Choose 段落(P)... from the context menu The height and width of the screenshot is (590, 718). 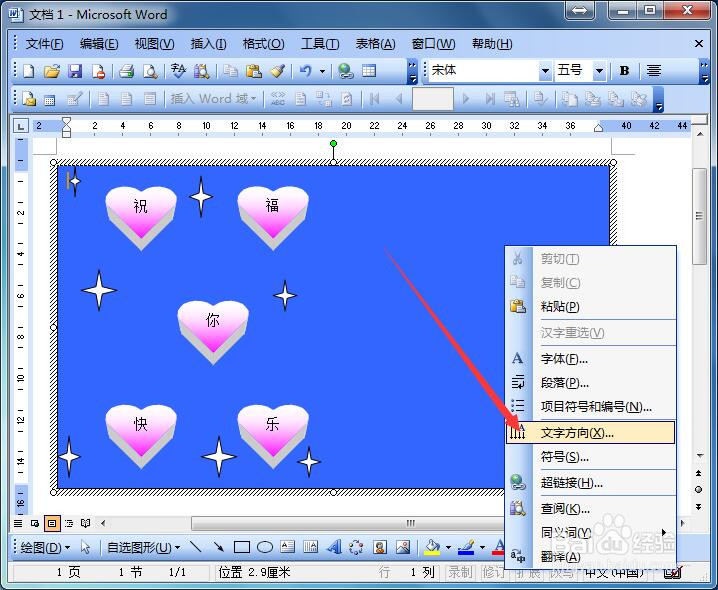(x=590, y=382)
